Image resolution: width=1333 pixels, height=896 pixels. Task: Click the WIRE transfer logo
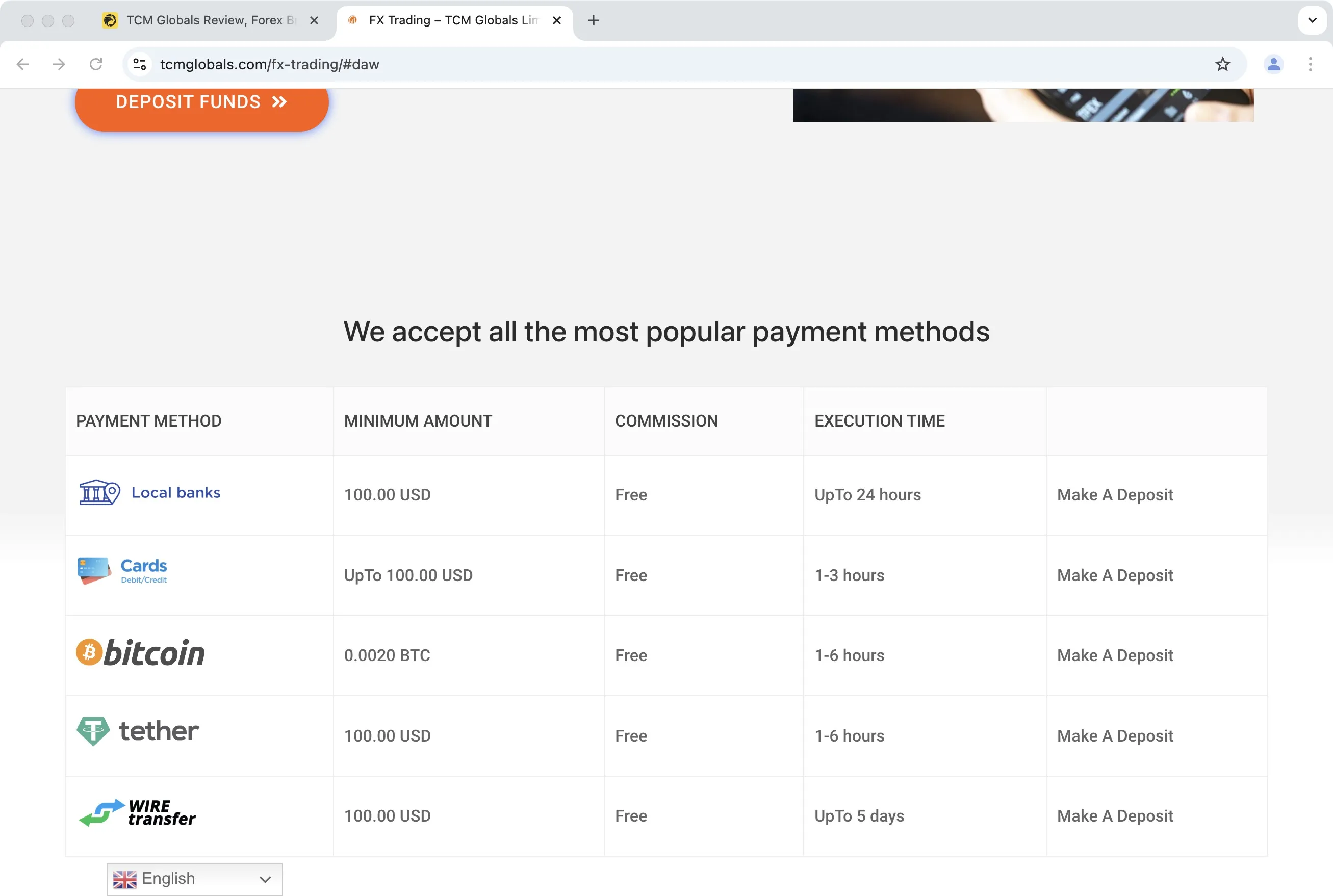137,812
